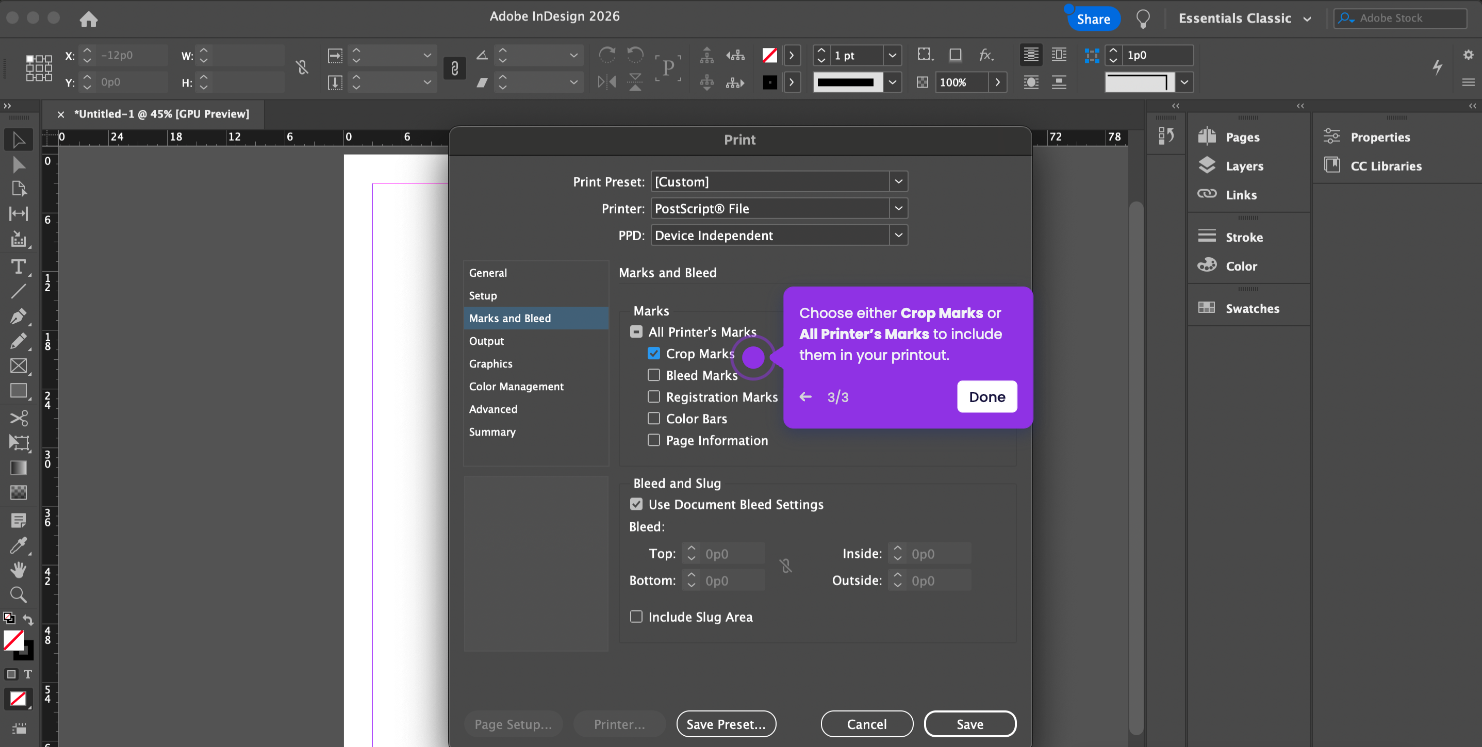Click the Save Preset button
Image resolution: width=1482 pixels, height=747 pixels.
[726, 724]
